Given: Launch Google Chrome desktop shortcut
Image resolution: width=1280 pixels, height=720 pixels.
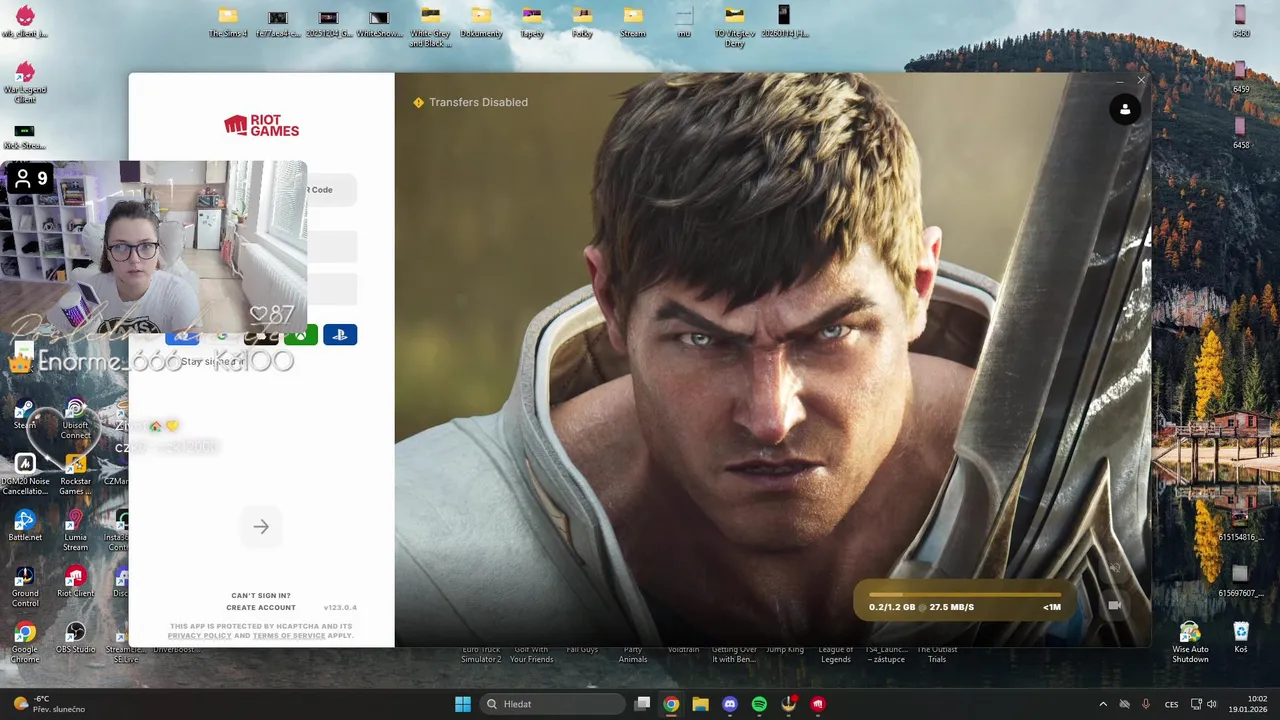Looking at the screenshot, I should [25, 643].
